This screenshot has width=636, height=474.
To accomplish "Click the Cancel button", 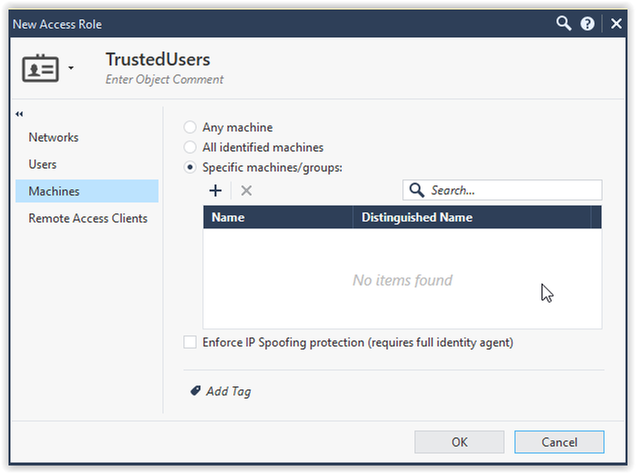I will tap(559, 442).
